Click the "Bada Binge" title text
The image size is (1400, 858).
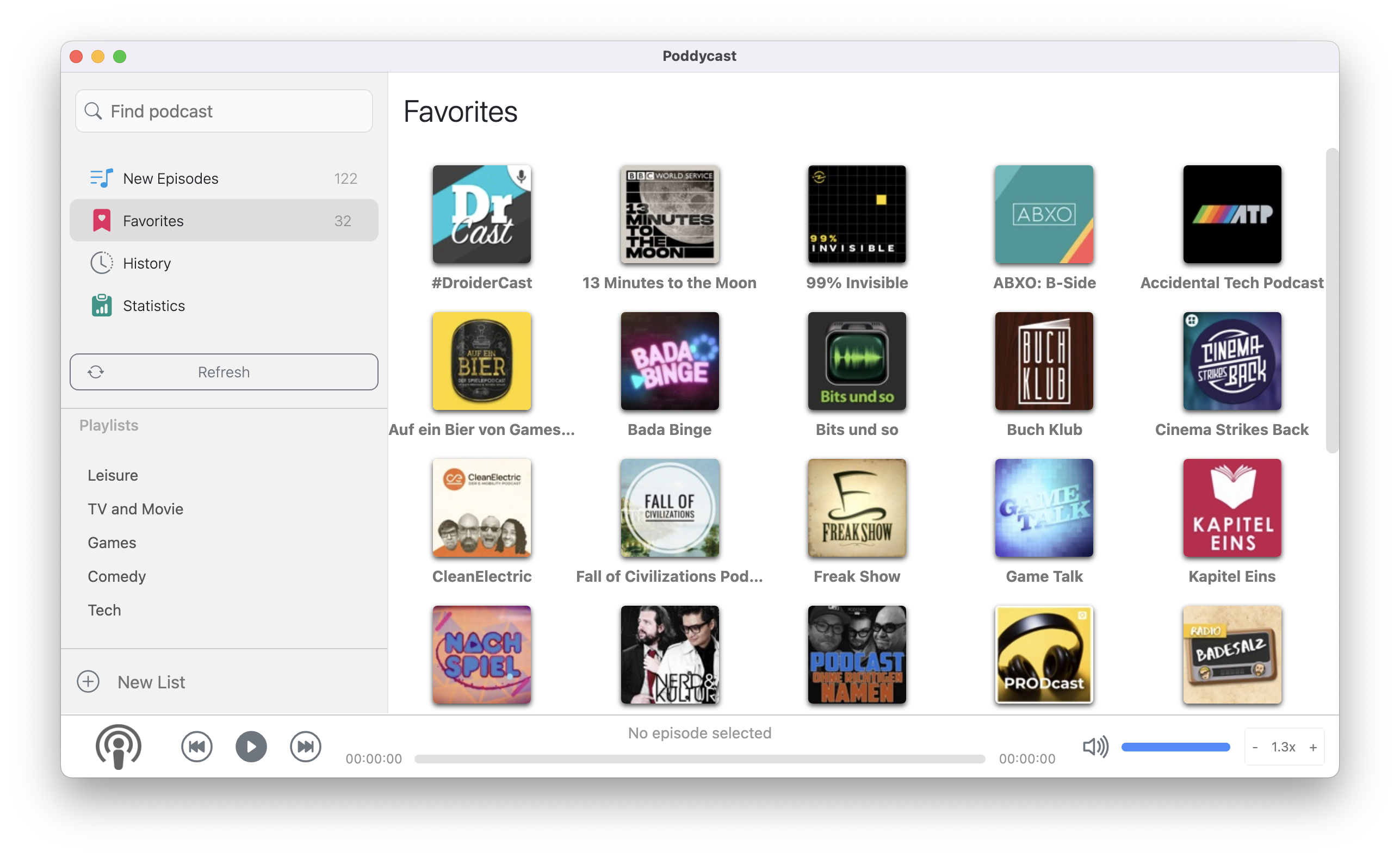point(670,430)
